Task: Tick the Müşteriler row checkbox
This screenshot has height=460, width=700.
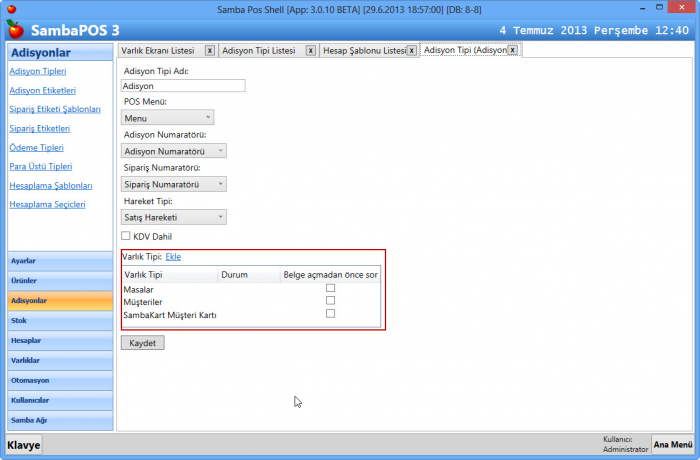Action: (330, 301)
